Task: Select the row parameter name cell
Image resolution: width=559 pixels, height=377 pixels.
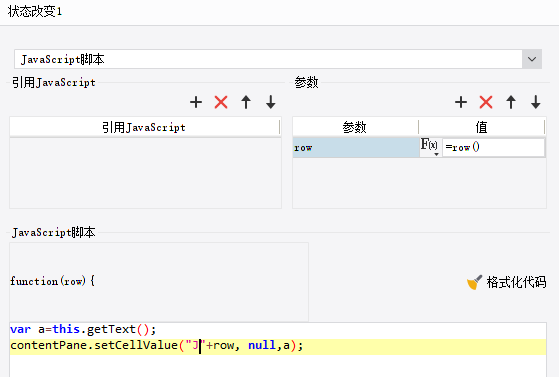Action: pyautogui.click(x=356, y=148)
